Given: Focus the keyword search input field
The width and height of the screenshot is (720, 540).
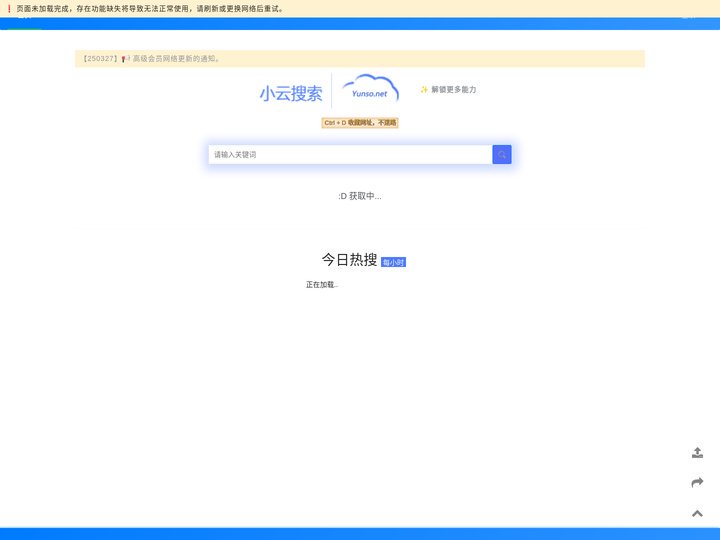Looking at the screenshot, I should click(x=350, y=155).
